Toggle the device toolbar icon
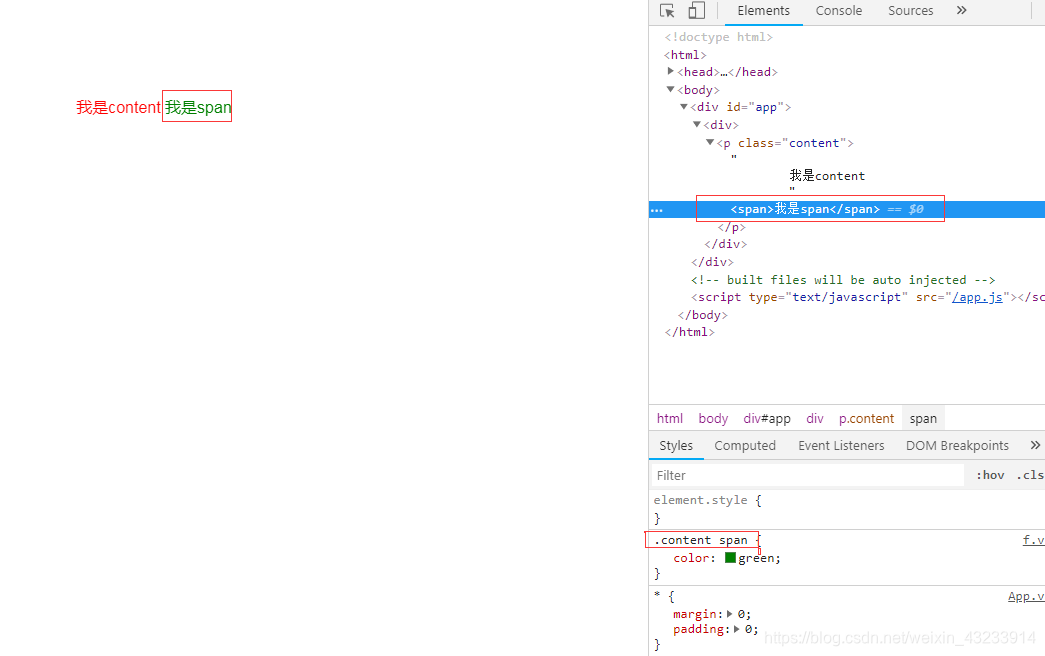Image resolution: width=1045 pixels, height=656 pixels. [696, 11]
